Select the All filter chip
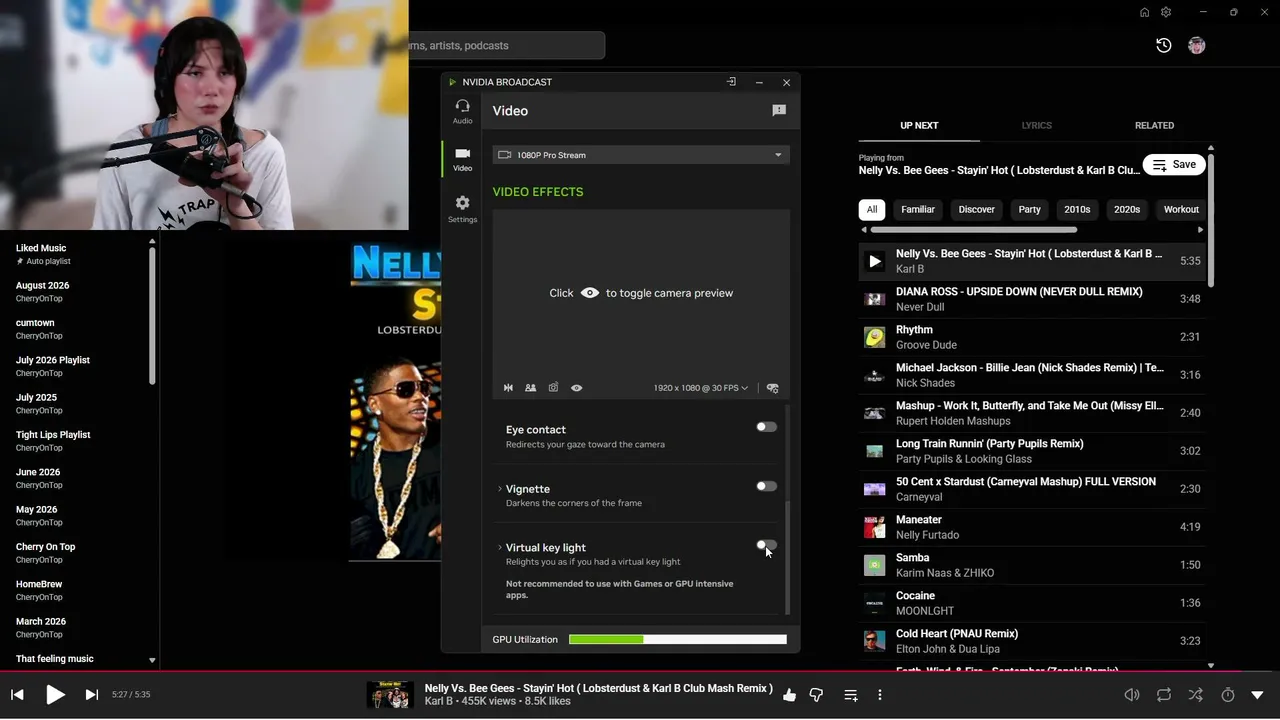 click(872, 210)
